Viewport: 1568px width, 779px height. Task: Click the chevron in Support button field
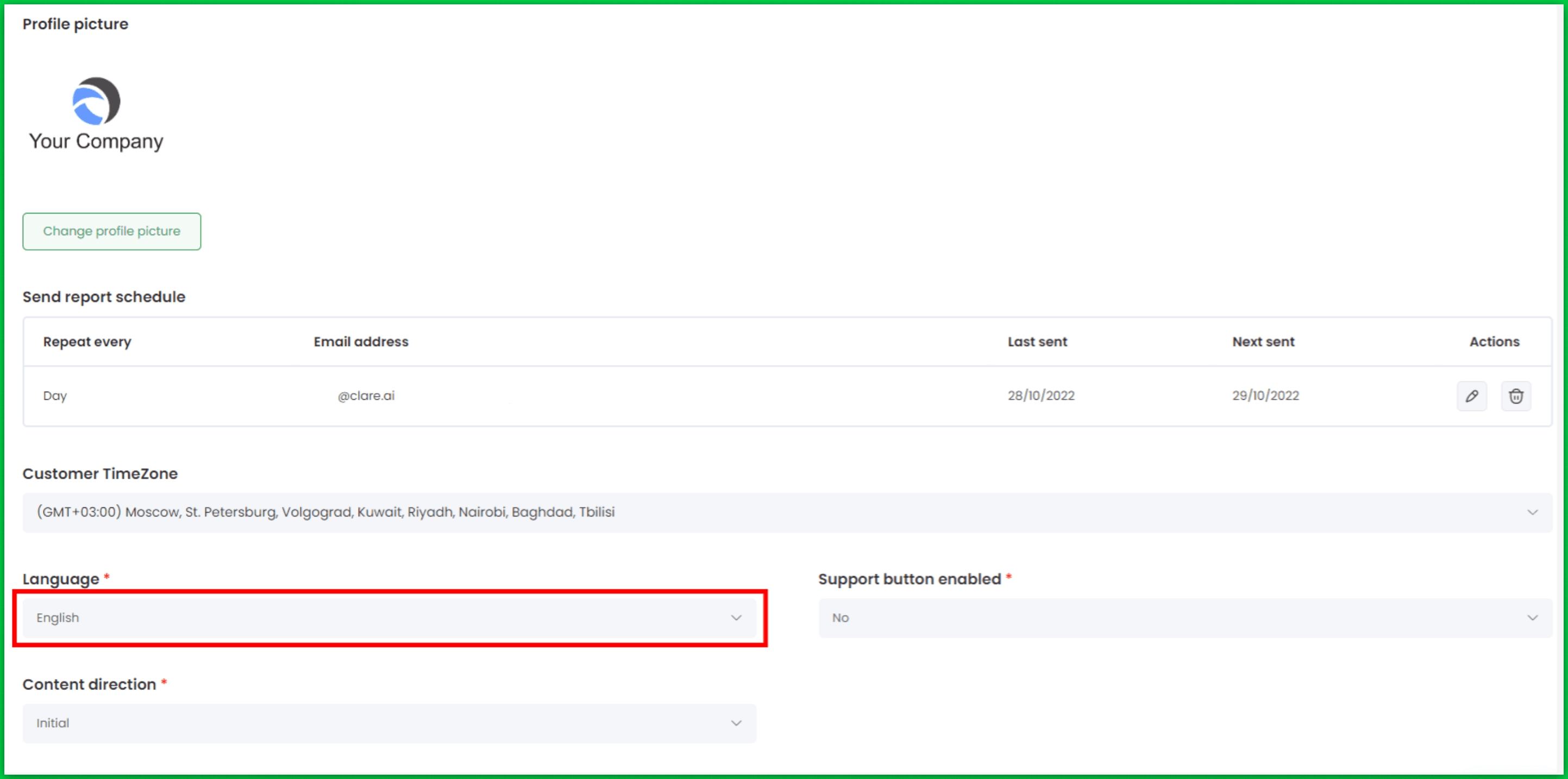tap(1532, 618)
